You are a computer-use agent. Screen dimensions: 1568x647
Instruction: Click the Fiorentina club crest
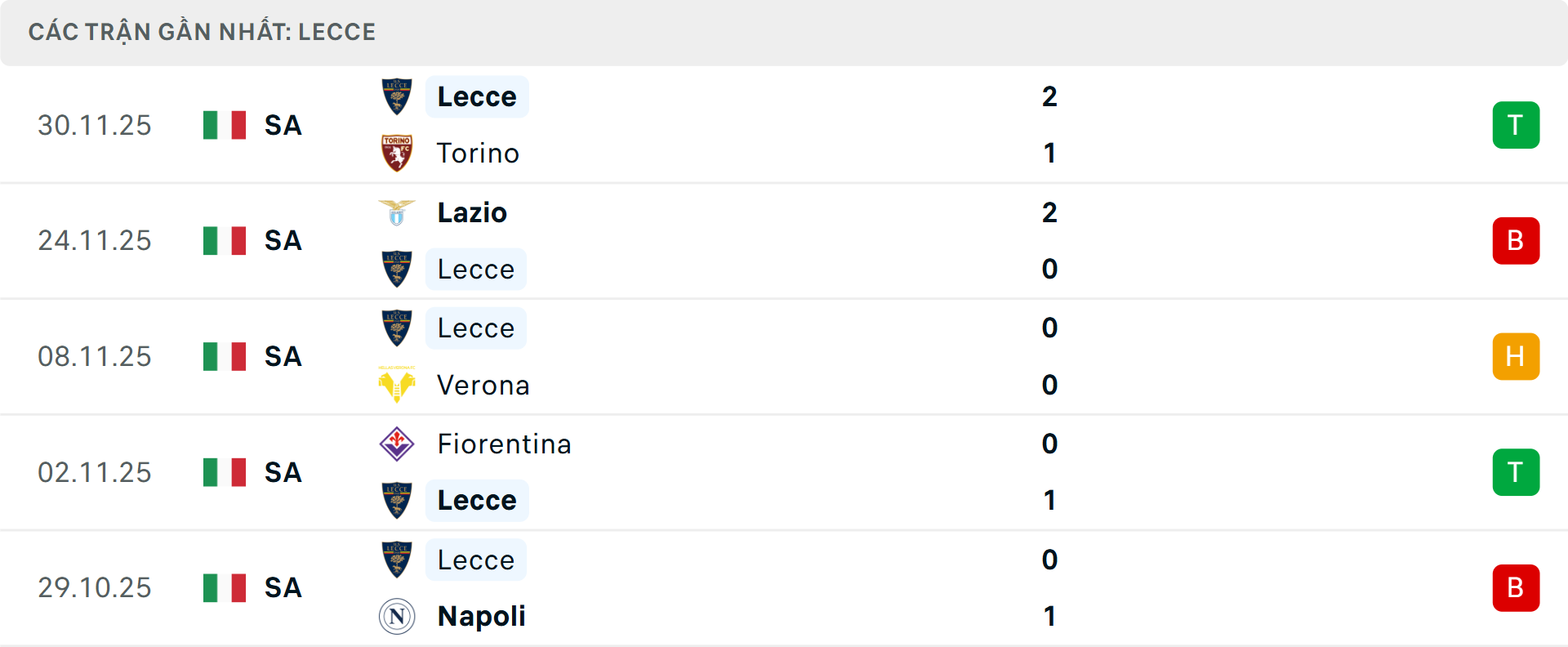(397, 444)
